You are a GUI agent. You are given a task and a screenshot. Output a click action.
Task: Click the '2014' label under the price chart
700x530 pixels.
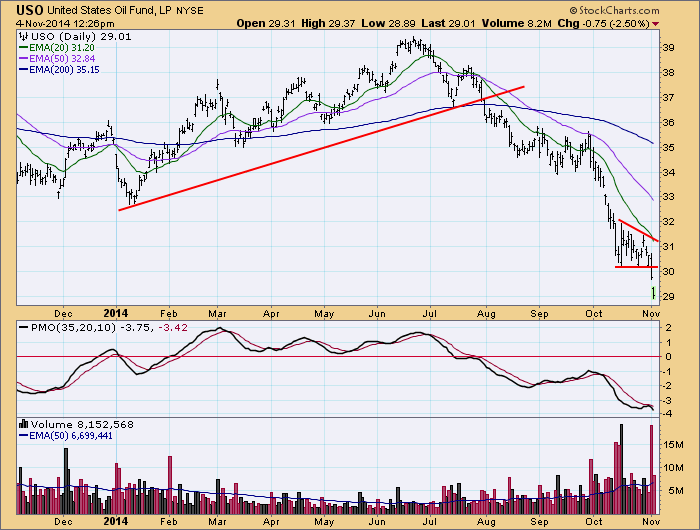116,313
